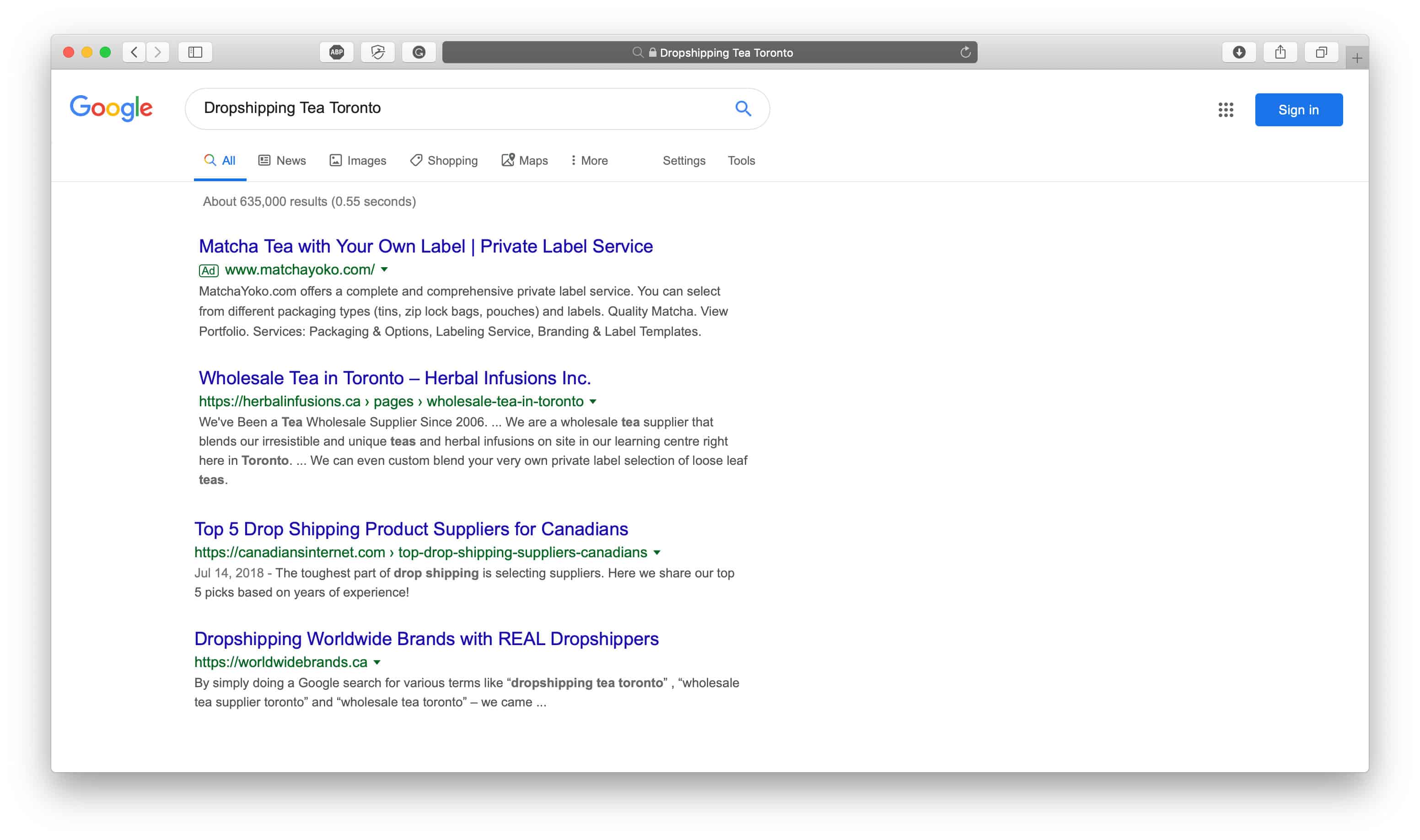Open search Tools
This screenshot has height=840, width=1420.
click(x=741, y=161)
